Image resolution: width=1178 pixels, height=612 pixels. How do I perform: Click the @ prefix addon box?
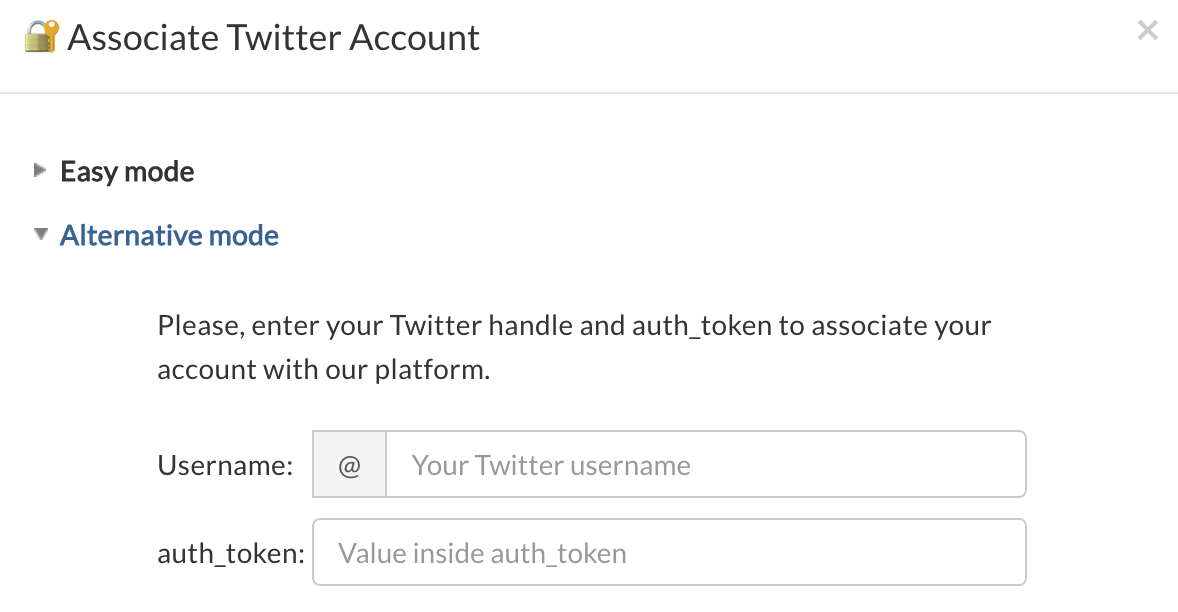tap(349, 464)
